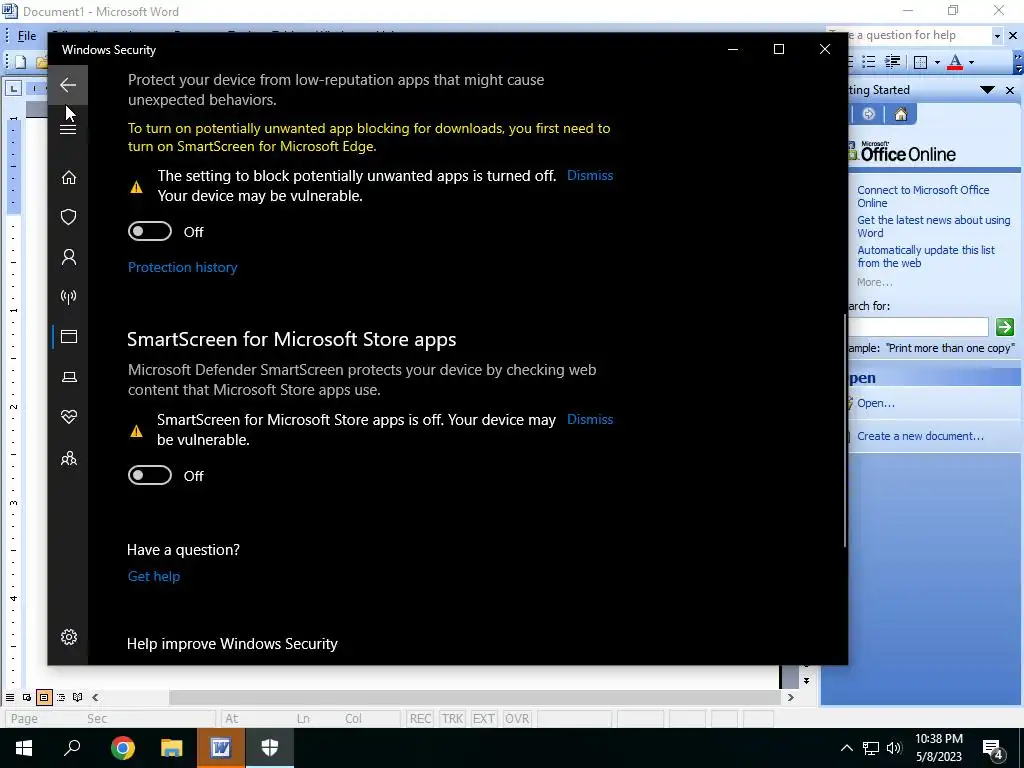Click Get the latest news about using Word
Screen dimensions: 1024x768
tap(933, 226)
